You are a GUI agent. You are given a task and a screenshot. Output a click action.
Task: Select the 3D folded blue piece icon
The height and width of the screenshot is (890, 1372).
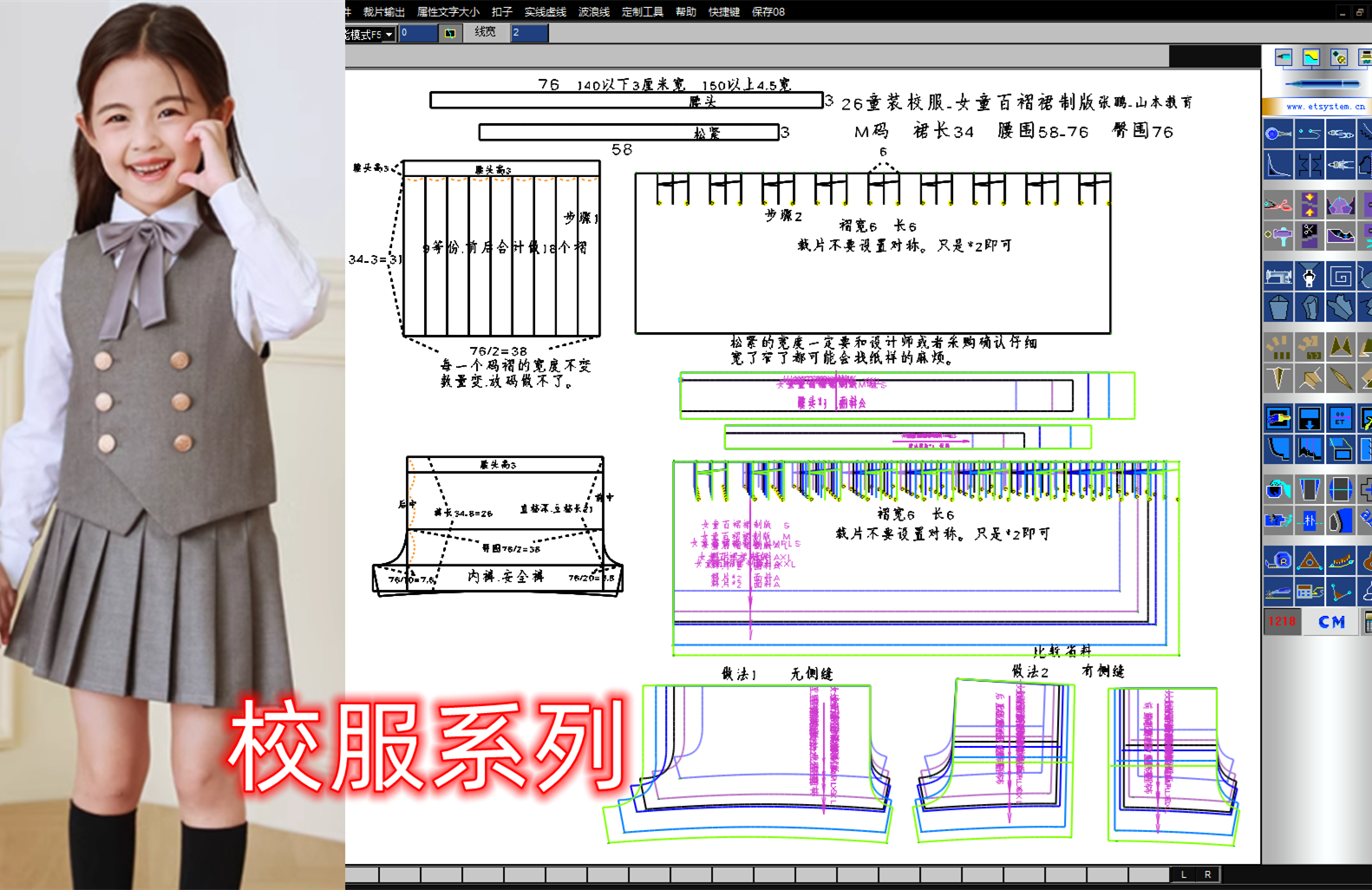pyautogui.click(x=1341, y=449)
